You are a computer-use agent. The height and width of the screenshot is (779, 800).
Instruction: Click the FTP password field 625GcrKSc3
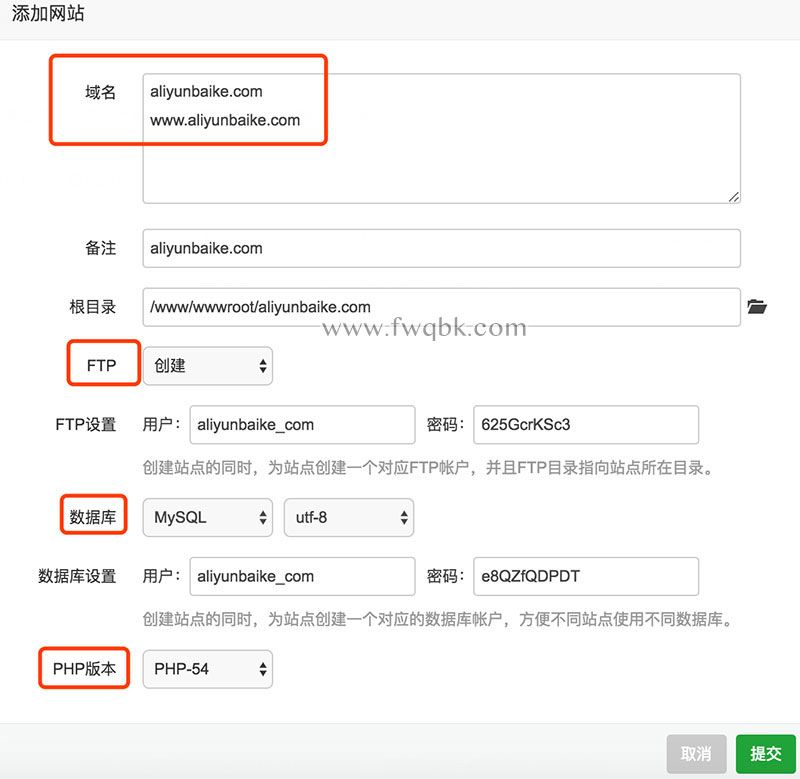click(x=586, y=424)
